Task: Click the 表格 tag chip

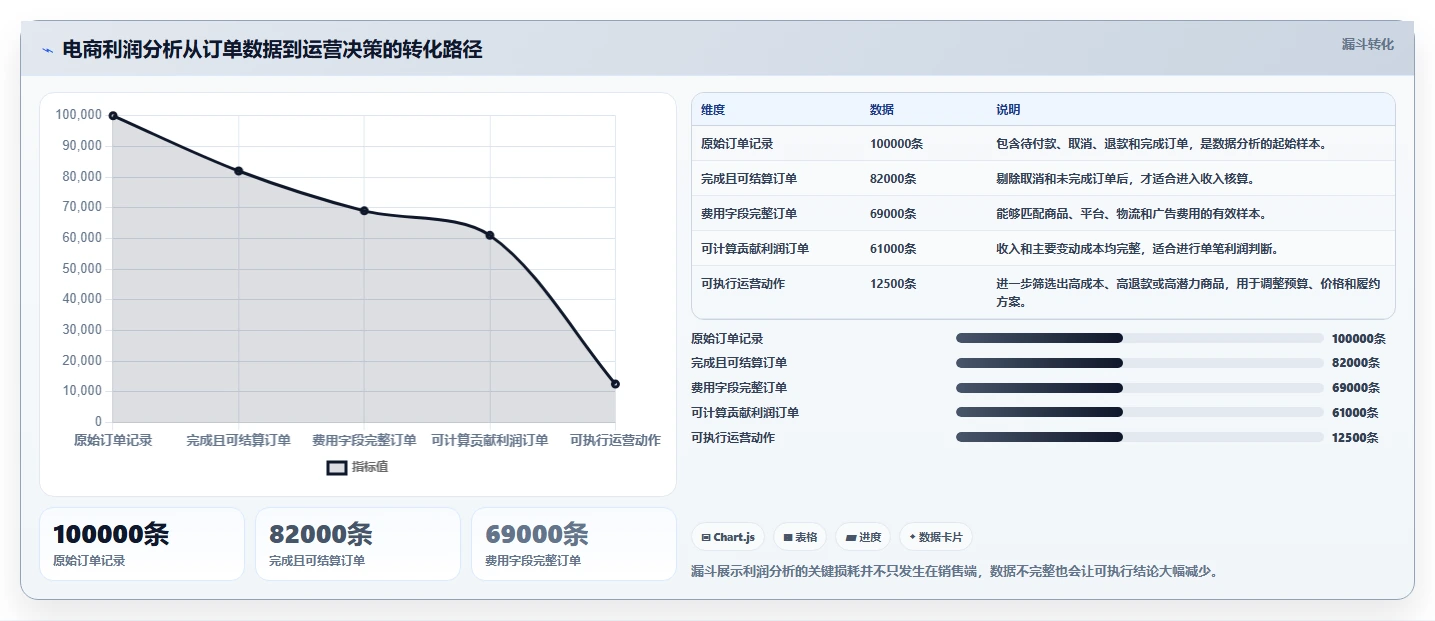Action: pyautogui.click(x=799, y=537)
